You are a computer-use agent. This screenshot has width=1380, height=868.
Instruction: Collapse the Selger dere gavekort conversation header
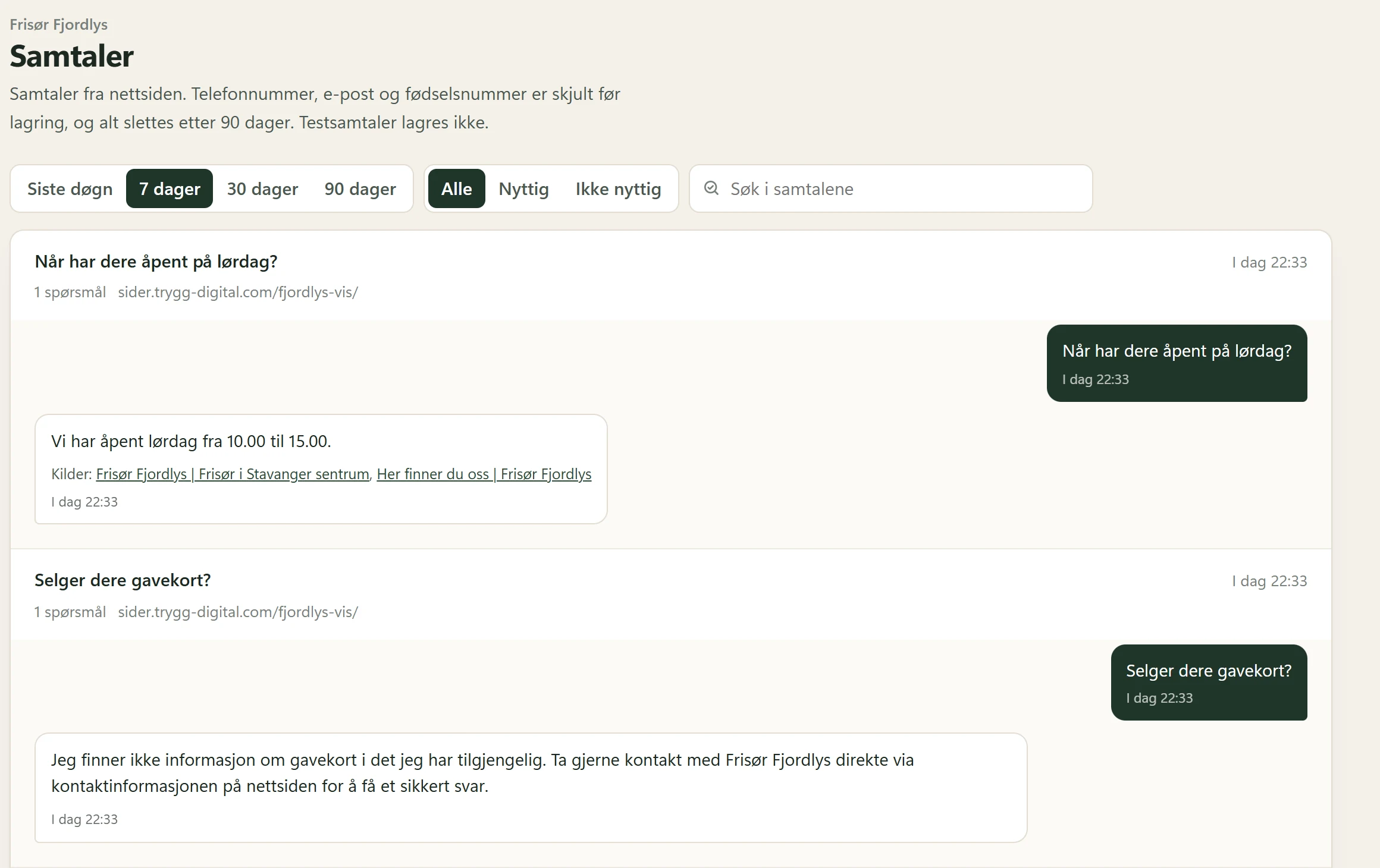pyautogui.click(x=671, y=595)
